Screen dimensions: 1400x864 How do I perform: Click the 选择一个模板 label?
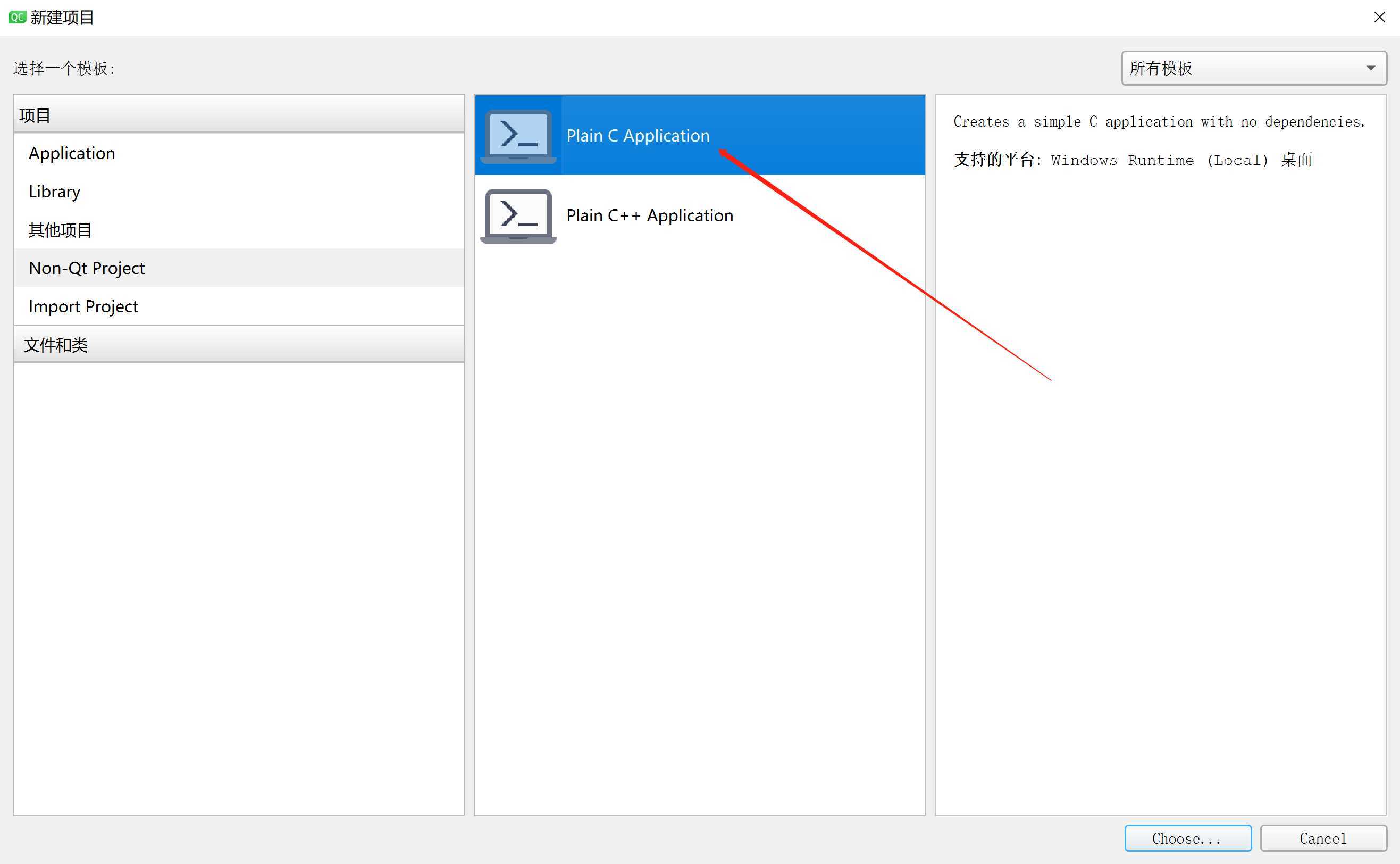(x=64, y=68)
